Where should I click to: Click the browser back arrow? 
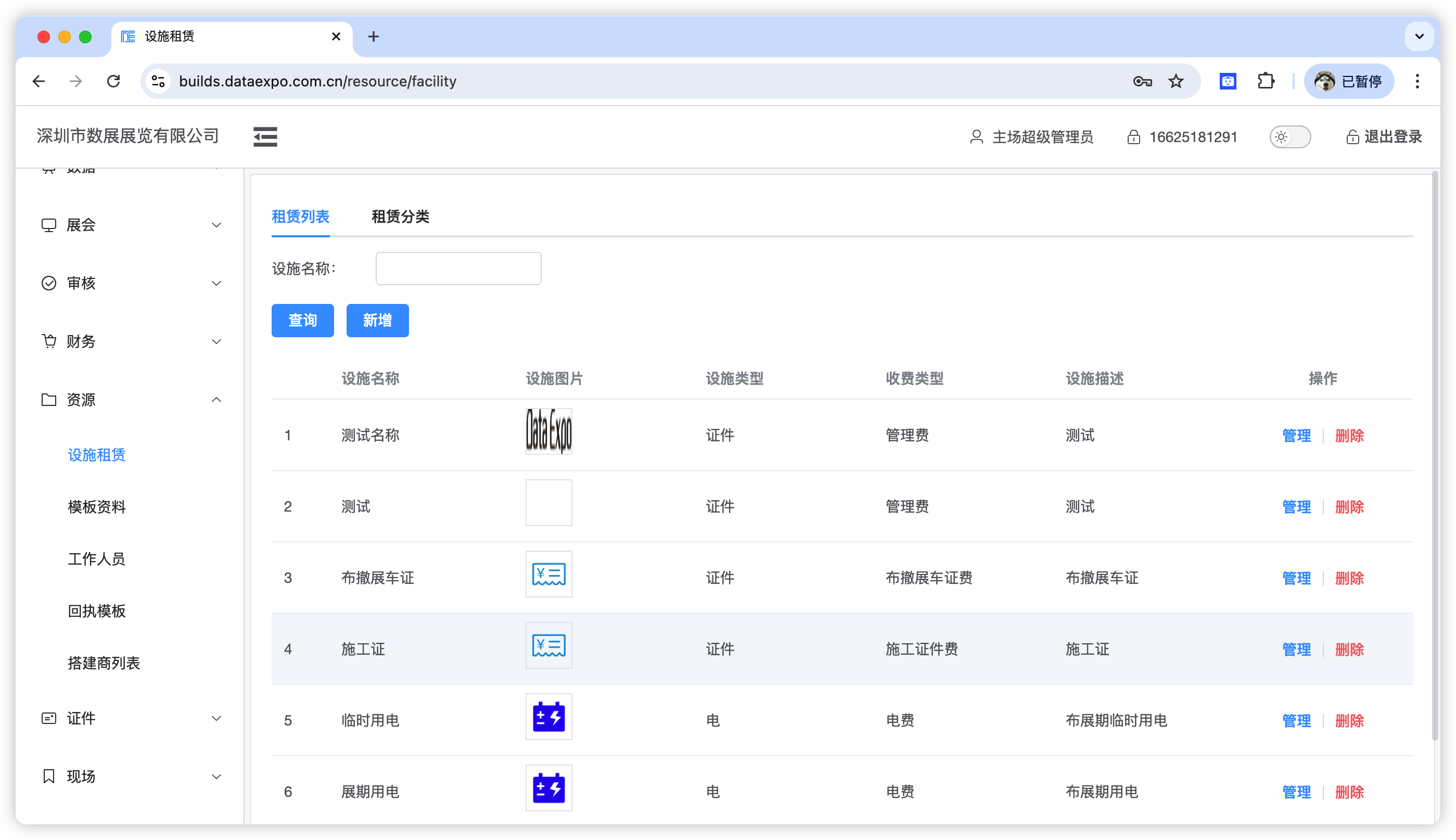tap(39, 81)
